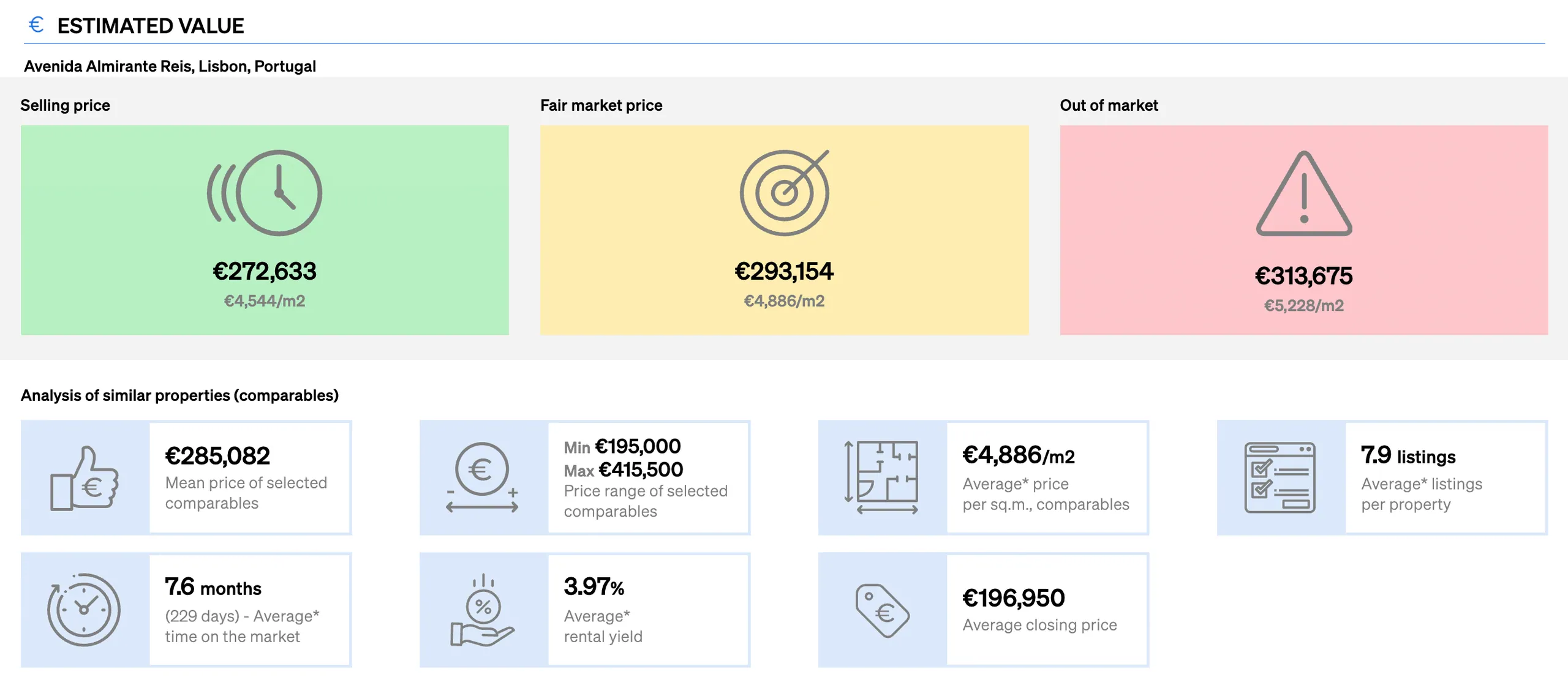The image size is (1568, 677).
Task: Click the euro coin price range icon
Action: 482,477
